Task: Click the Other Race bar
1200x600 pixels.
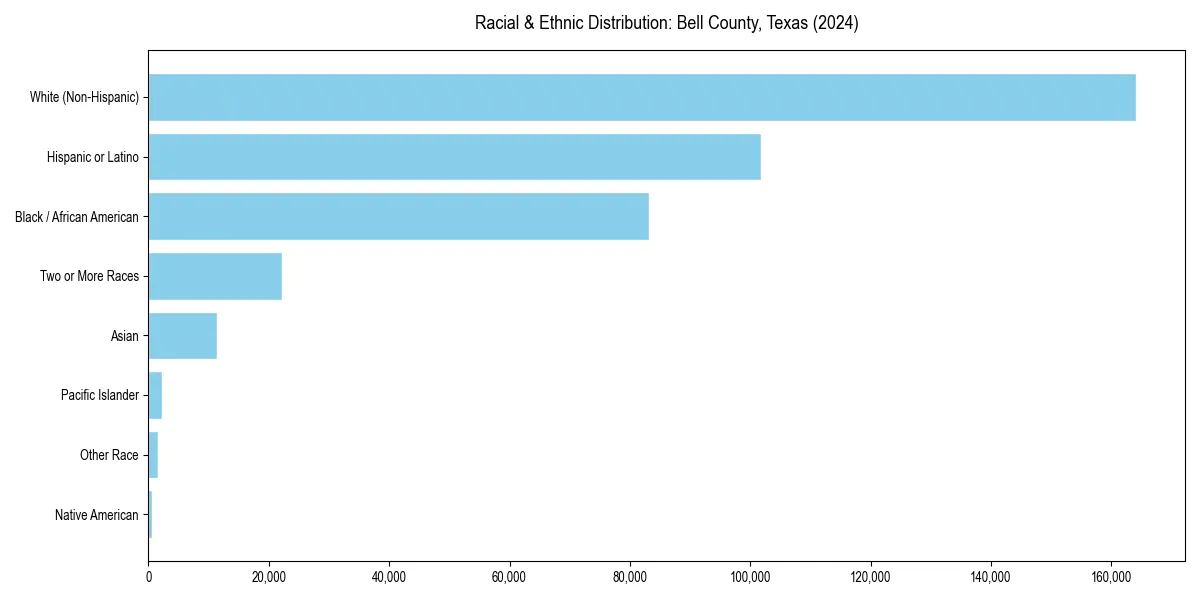Action: tap(153, 455)
